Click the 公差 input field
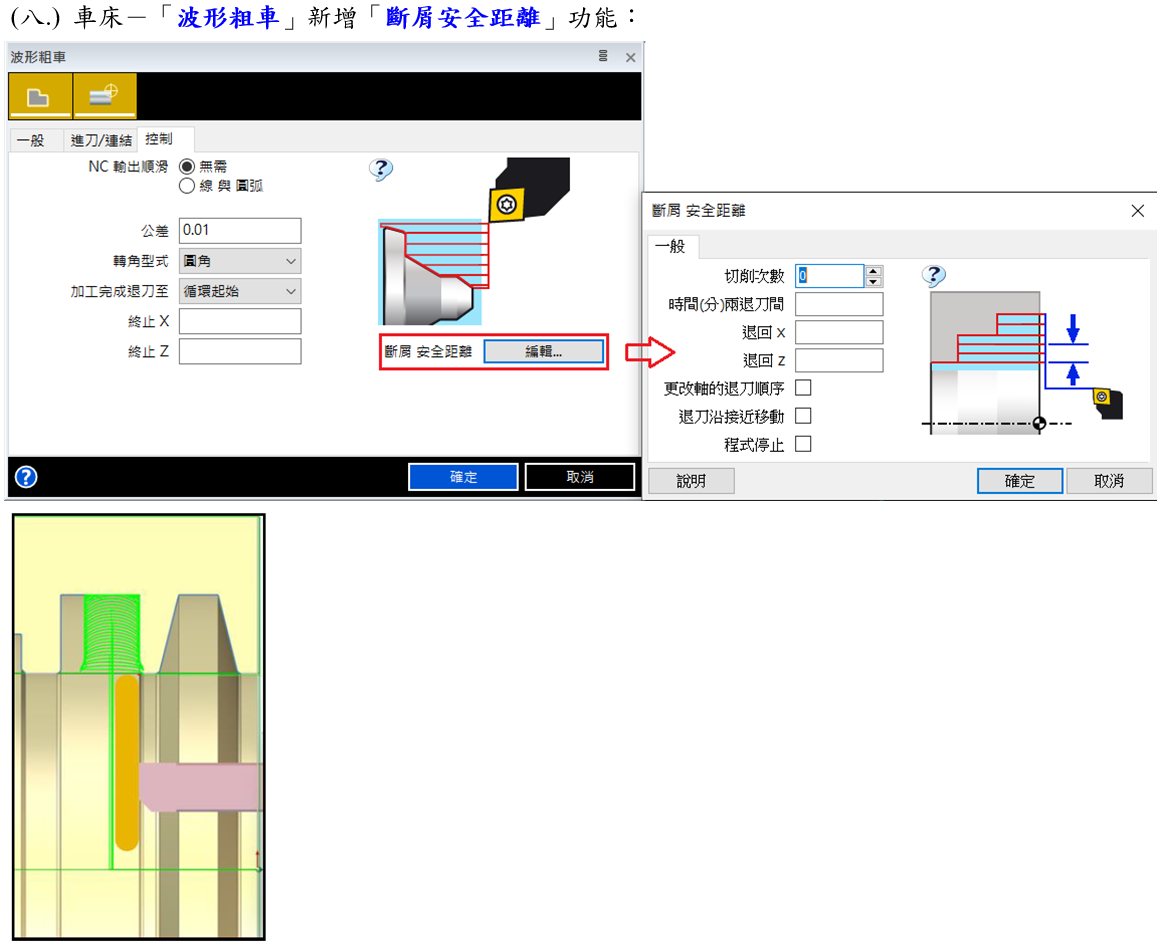Screen dimensions: 1164x952 pos(240,231)
